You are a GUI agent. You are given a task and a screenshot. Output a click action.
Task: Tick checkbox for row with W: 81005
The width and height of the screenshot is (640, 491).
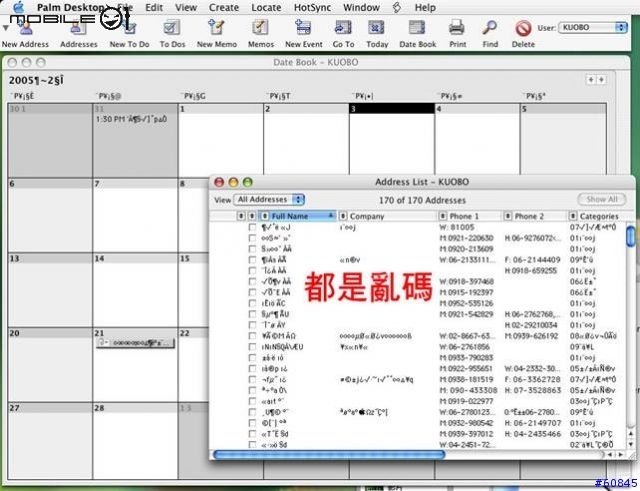(x=252, y=227)
